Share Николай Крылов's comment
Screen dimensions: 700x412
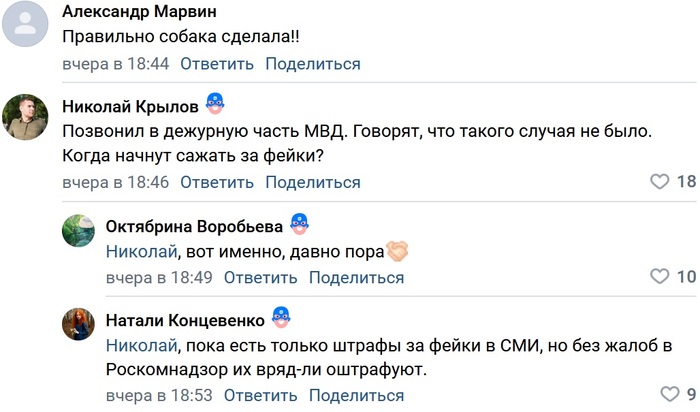tap(313, 182)
